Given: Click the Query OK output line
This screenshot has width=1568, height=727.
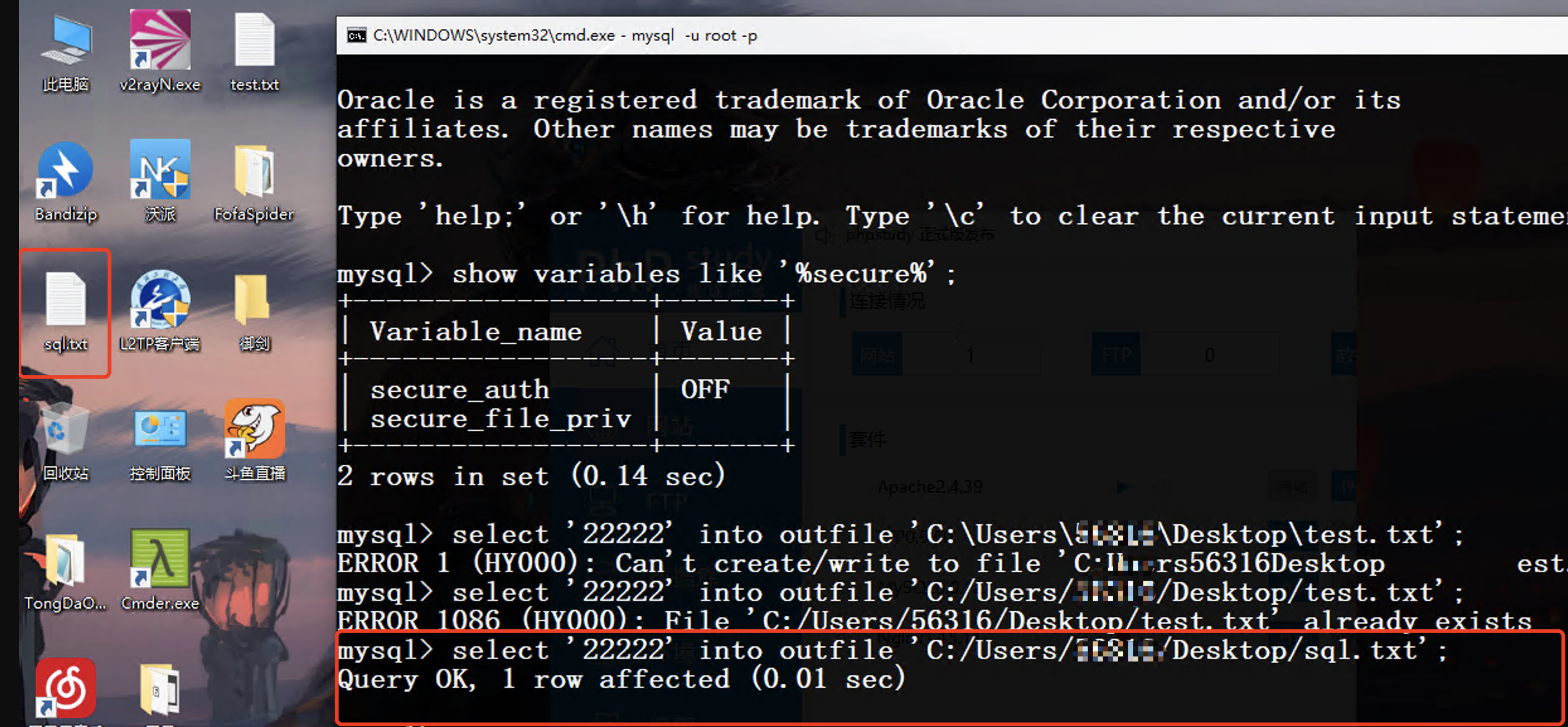Looking at the screenshot, I should [x=621, y=679].
